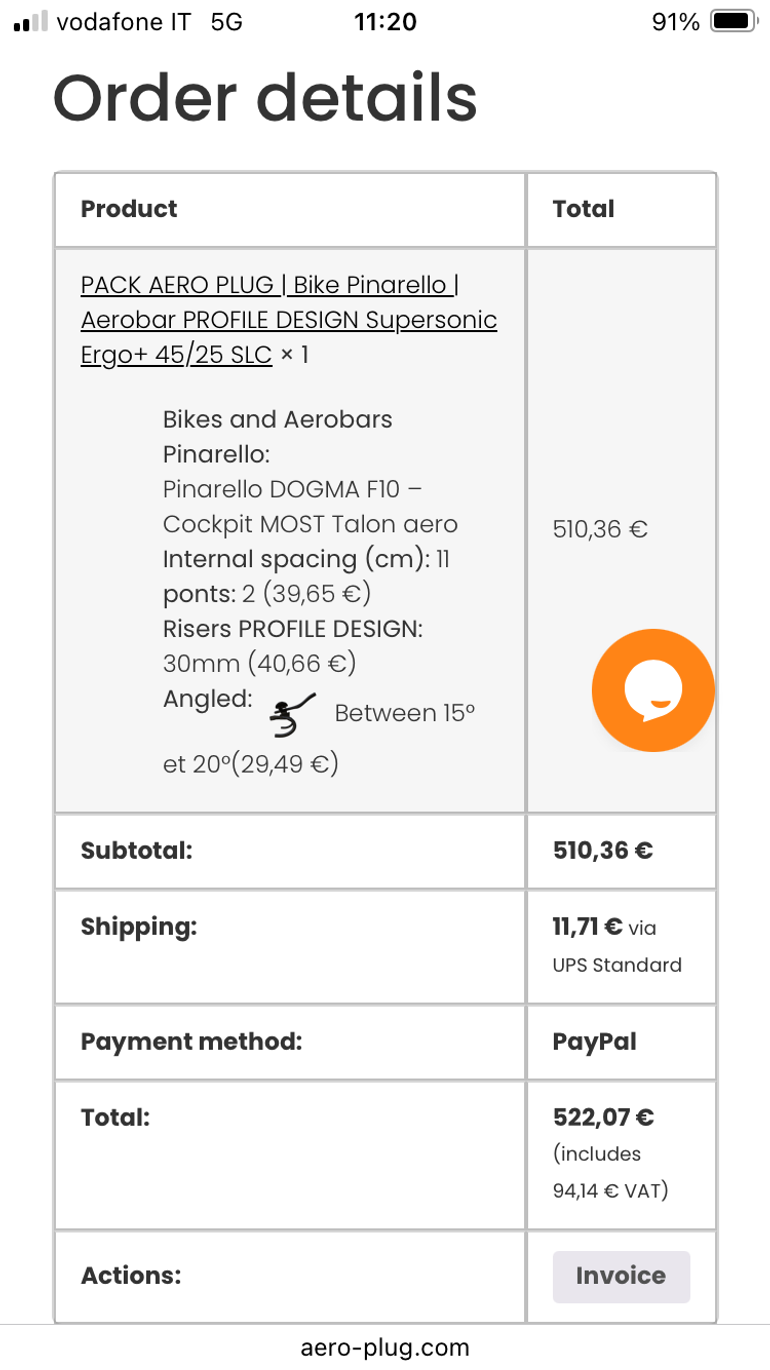Image resolution: width=770 pixels, height=1370 pixels.
Task: Tap the Risers PROFILE DESIGN option text
Action: point(293,629)
